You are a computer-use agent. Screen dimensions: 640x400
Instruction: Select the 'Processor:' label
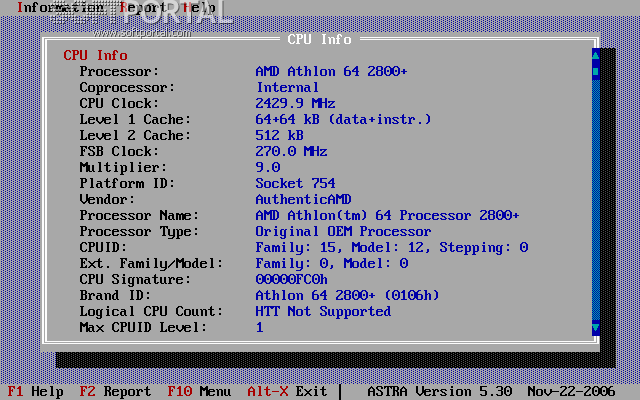[x=119, y=71]
